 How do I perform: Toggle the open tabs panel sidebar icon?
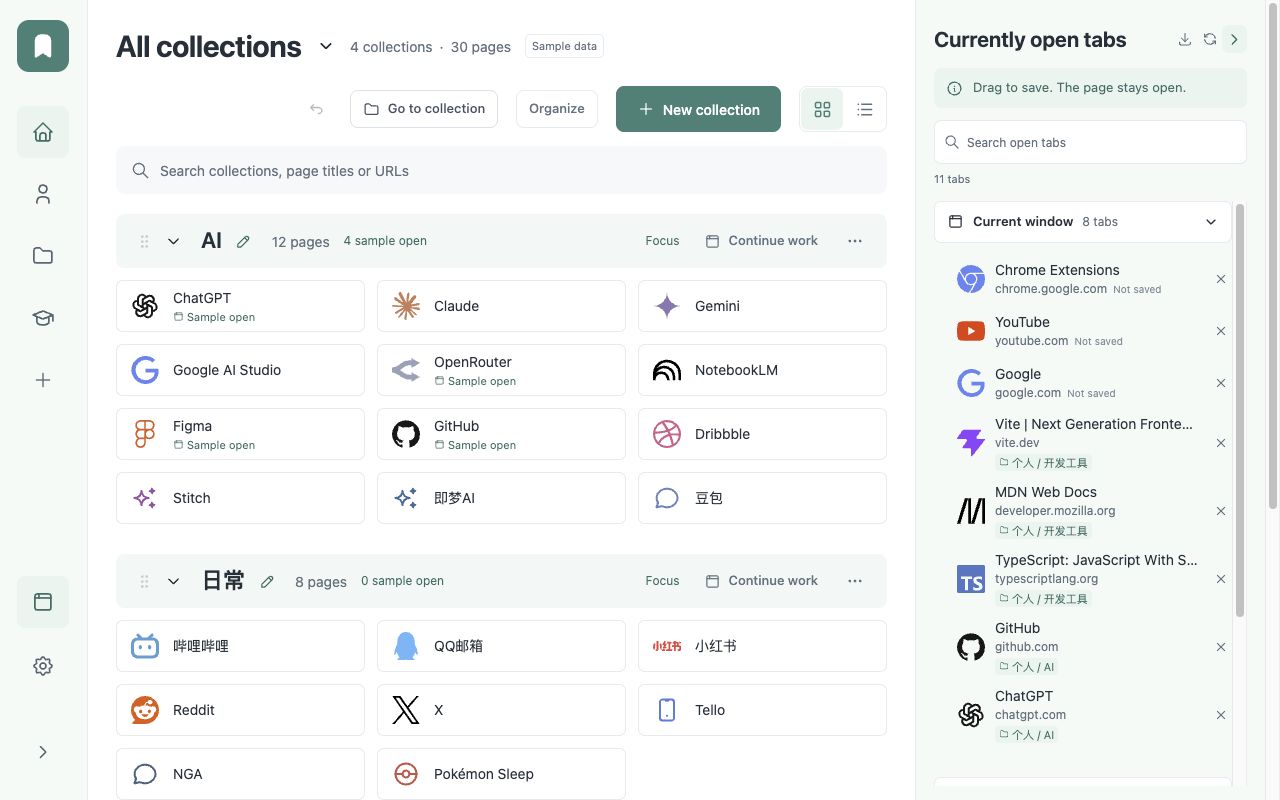43,602
